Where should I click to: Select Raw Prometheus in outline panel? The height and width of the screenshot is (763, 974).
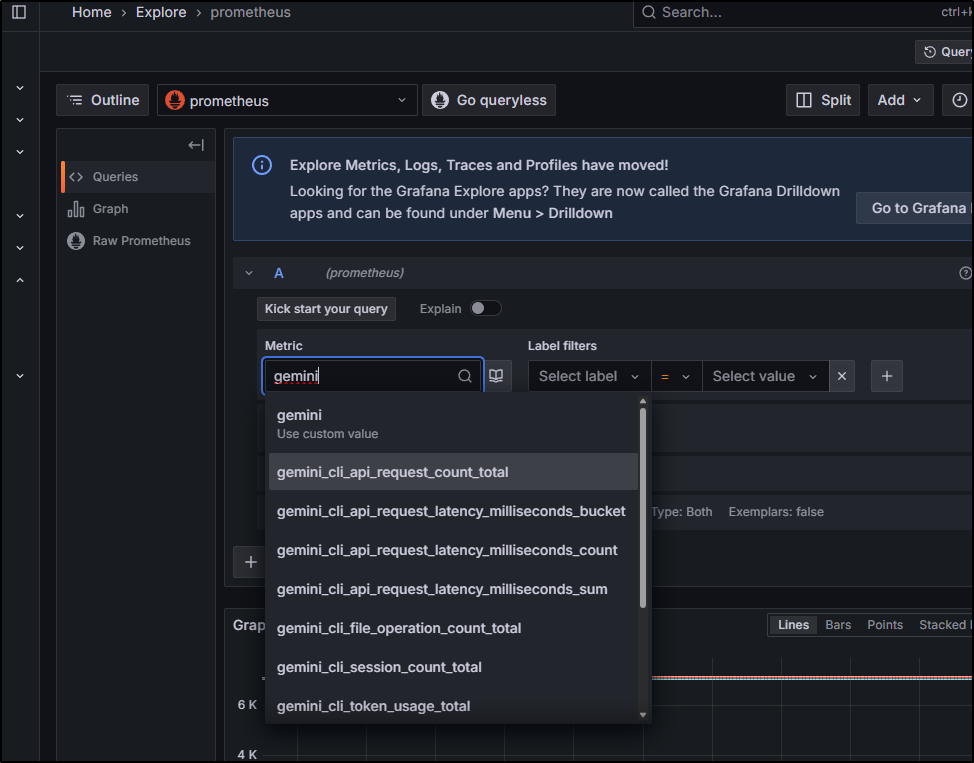(x=138, y=240)
